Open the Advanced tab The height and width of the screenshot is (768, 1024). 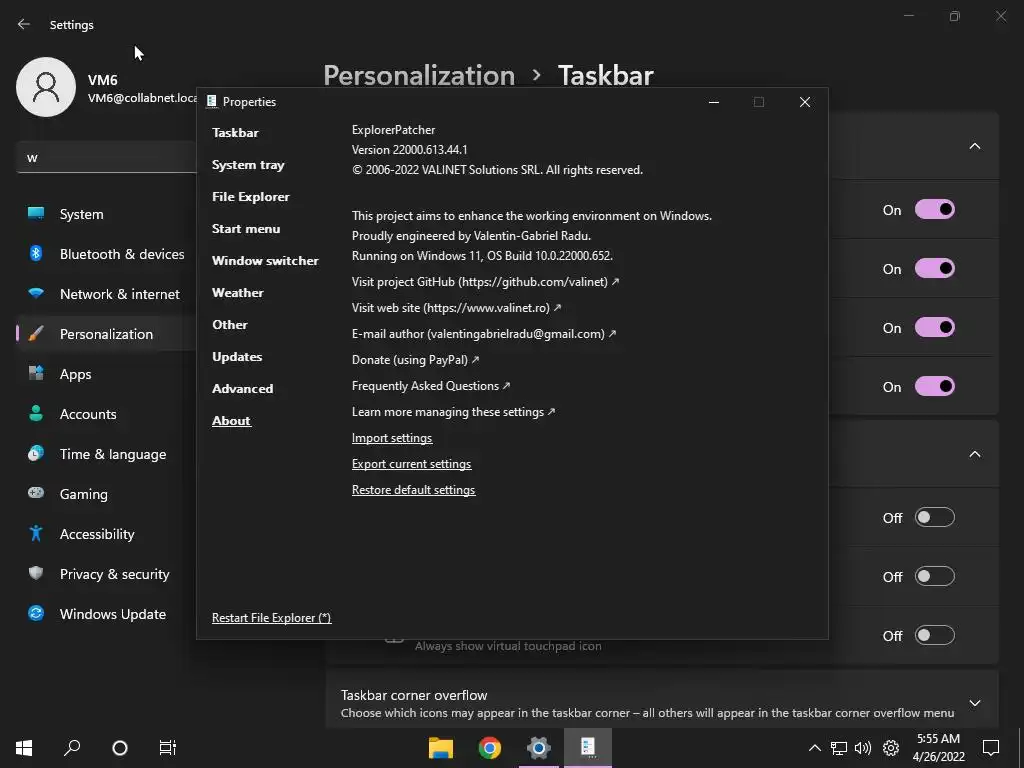[242, 389]
